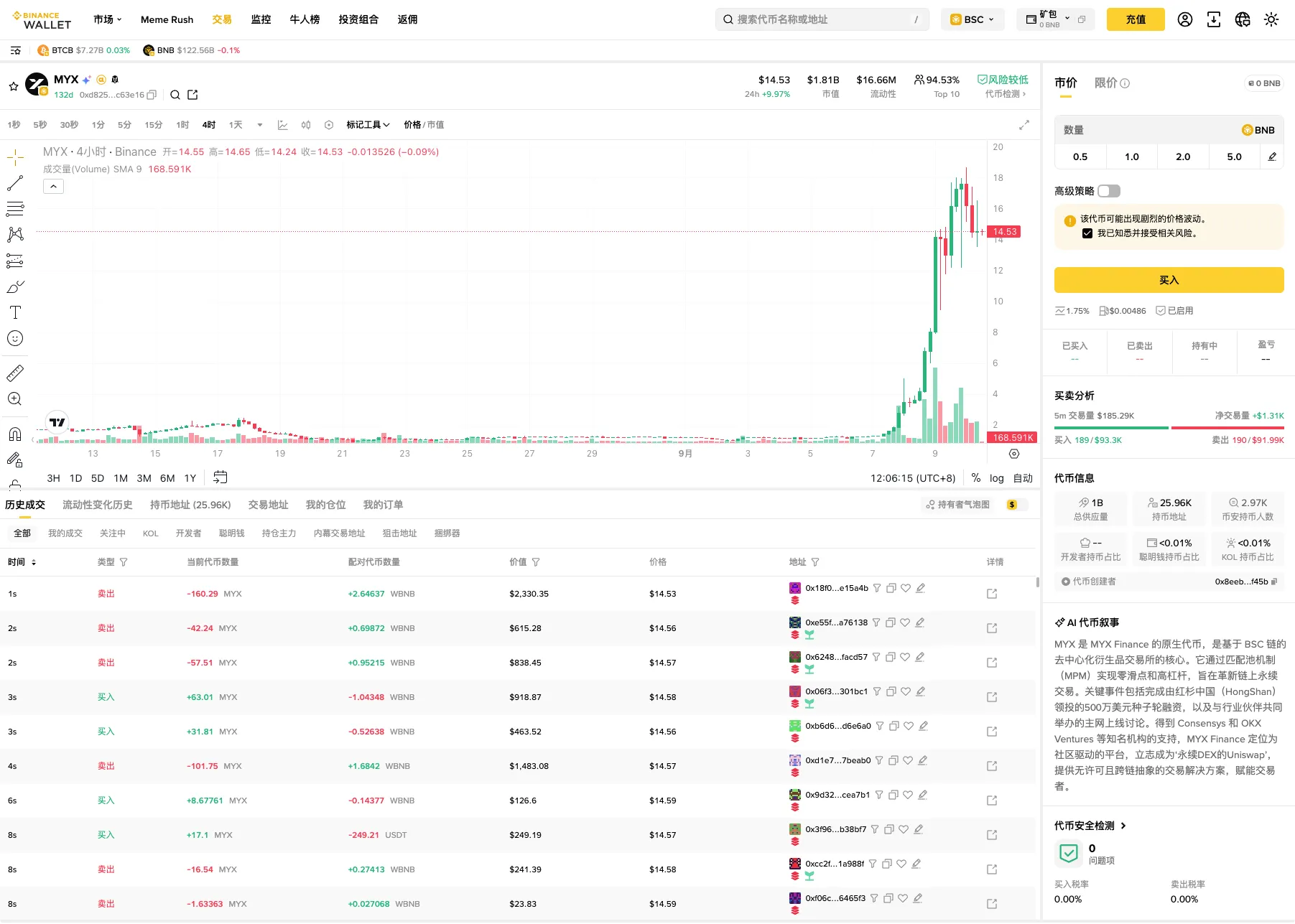The width and height of the screenshot is (1295, 924).
Task: Switch chart between 价格 and 市值
Action: (x=424, y=125)
